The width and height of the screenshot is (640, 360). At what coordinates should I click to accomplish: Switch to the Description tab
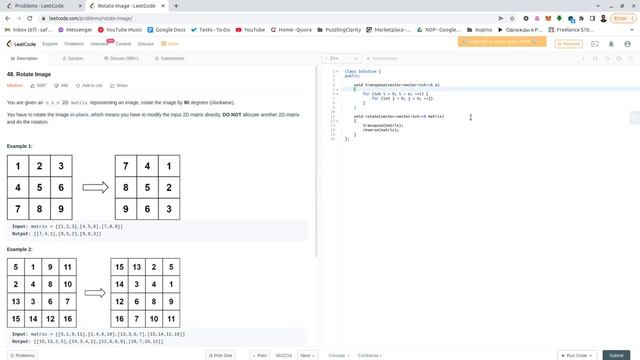coord(24,58)
